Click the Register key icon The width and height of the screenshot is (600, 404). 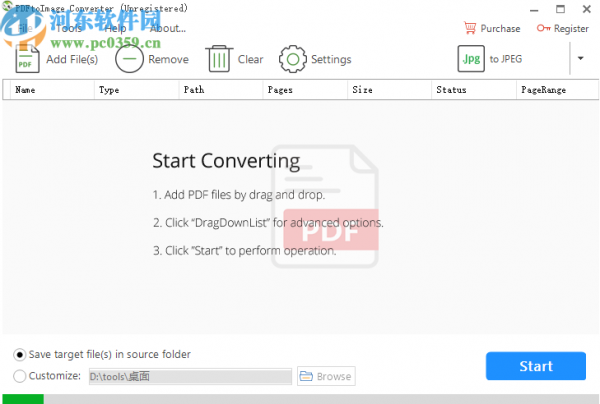[x=543, y=28]
